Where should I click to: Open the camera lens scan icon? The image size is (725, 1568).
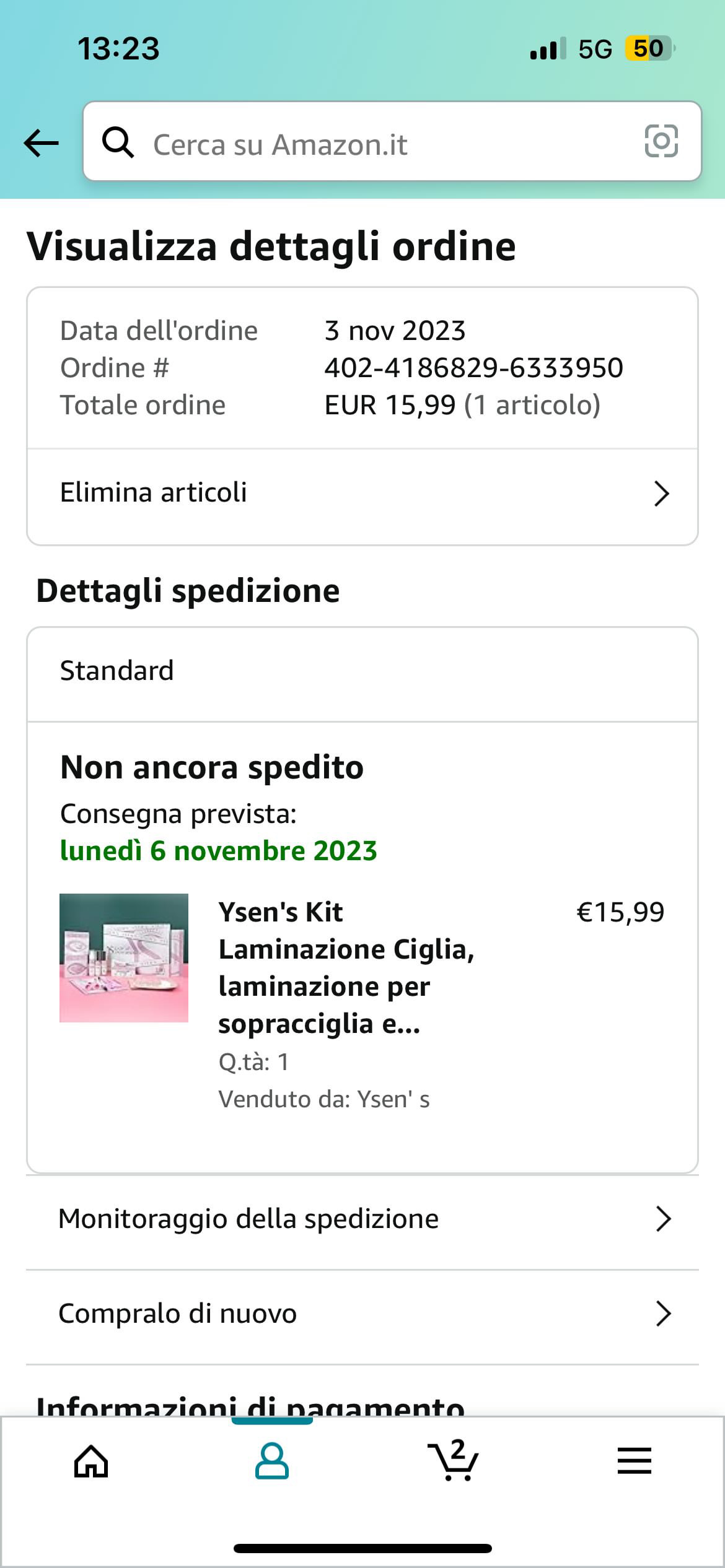point(661,142)
